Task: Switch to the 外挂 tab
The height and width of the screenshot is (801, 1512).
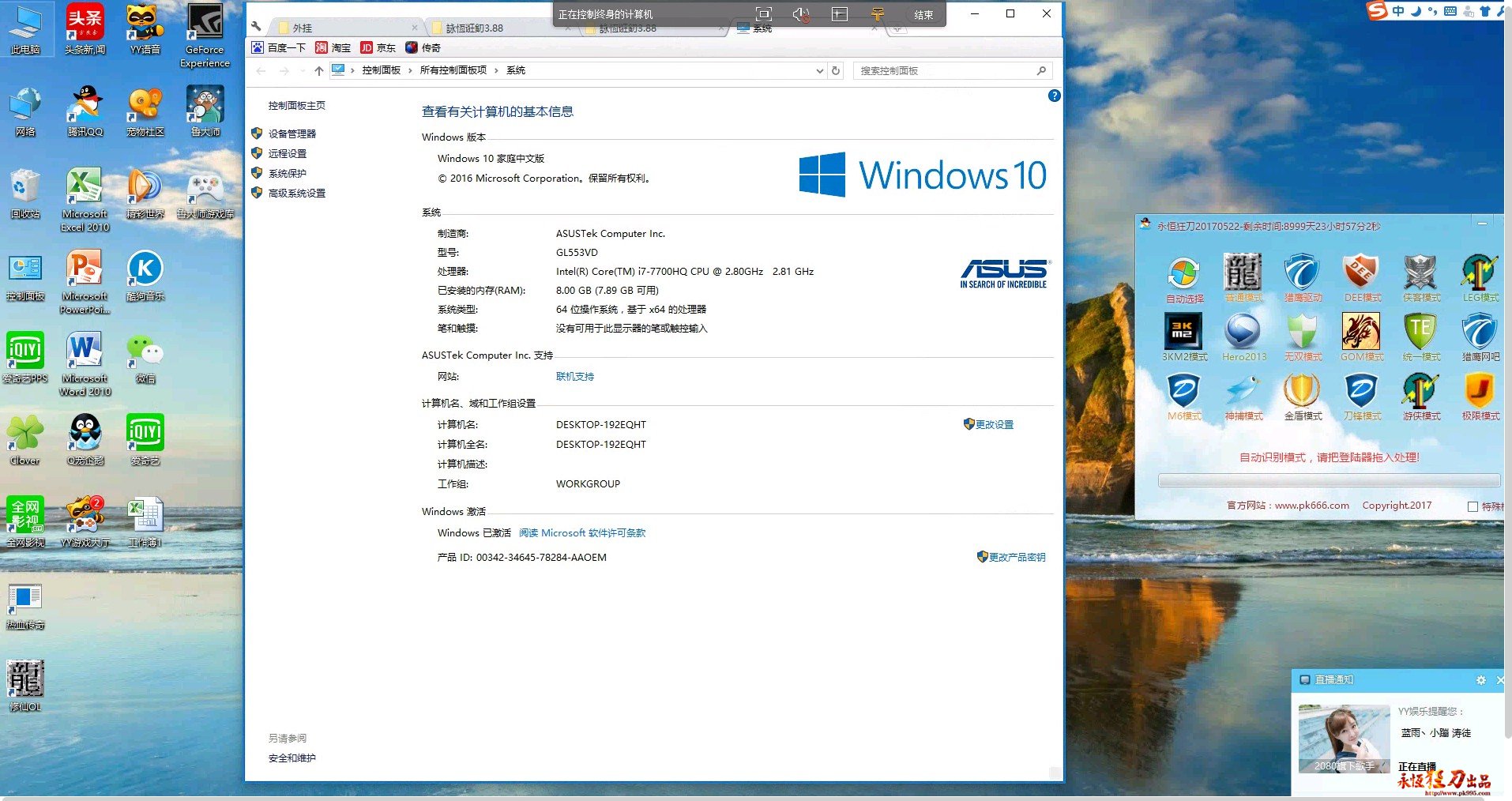Action: click(348, 28)
